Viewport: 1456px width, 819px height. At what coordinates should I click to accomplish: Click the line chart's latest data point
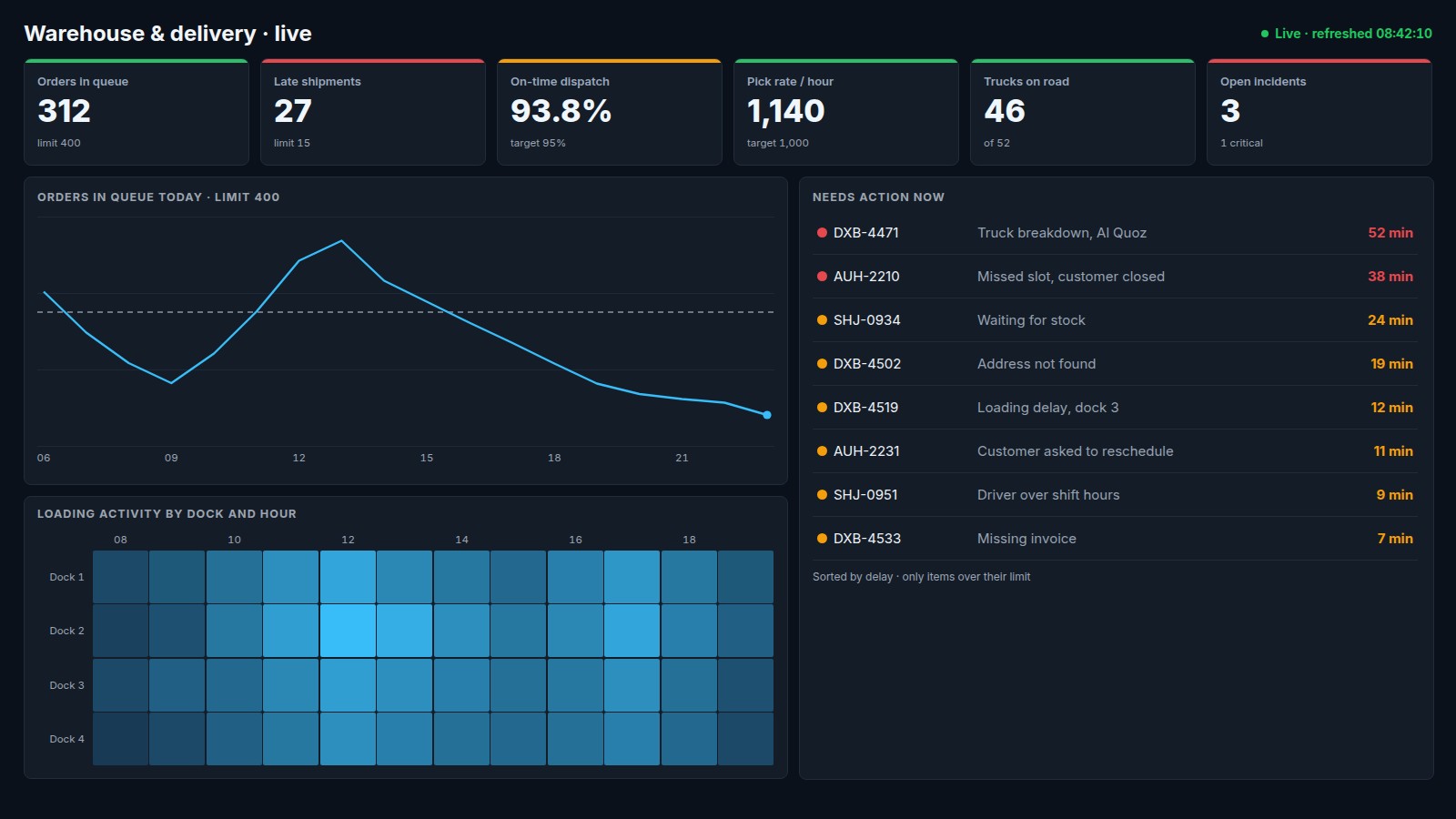[x=767, y=415]
